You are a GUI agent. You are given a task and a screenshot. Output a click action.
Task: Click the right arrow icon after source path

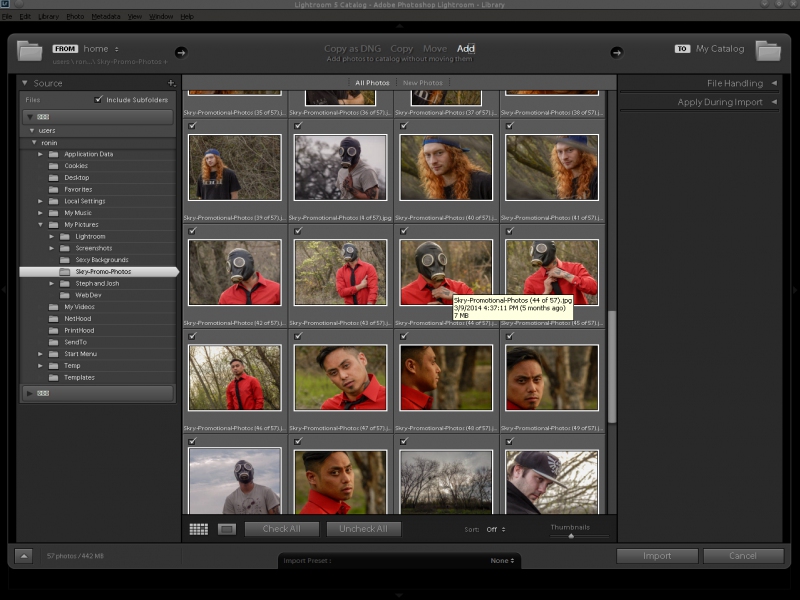[181, 52]
